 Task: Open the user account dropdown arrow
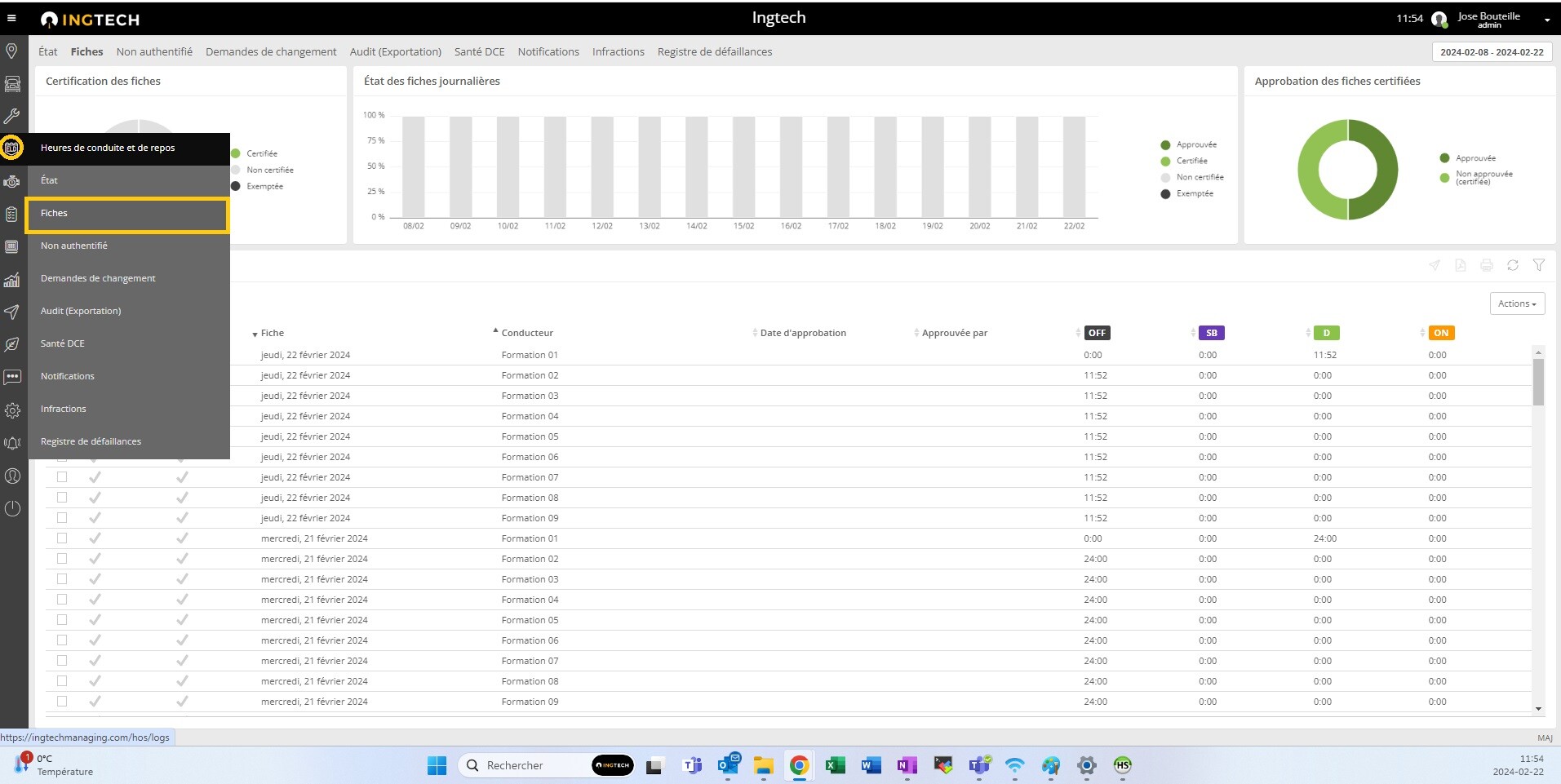[x=1546, y=20]
